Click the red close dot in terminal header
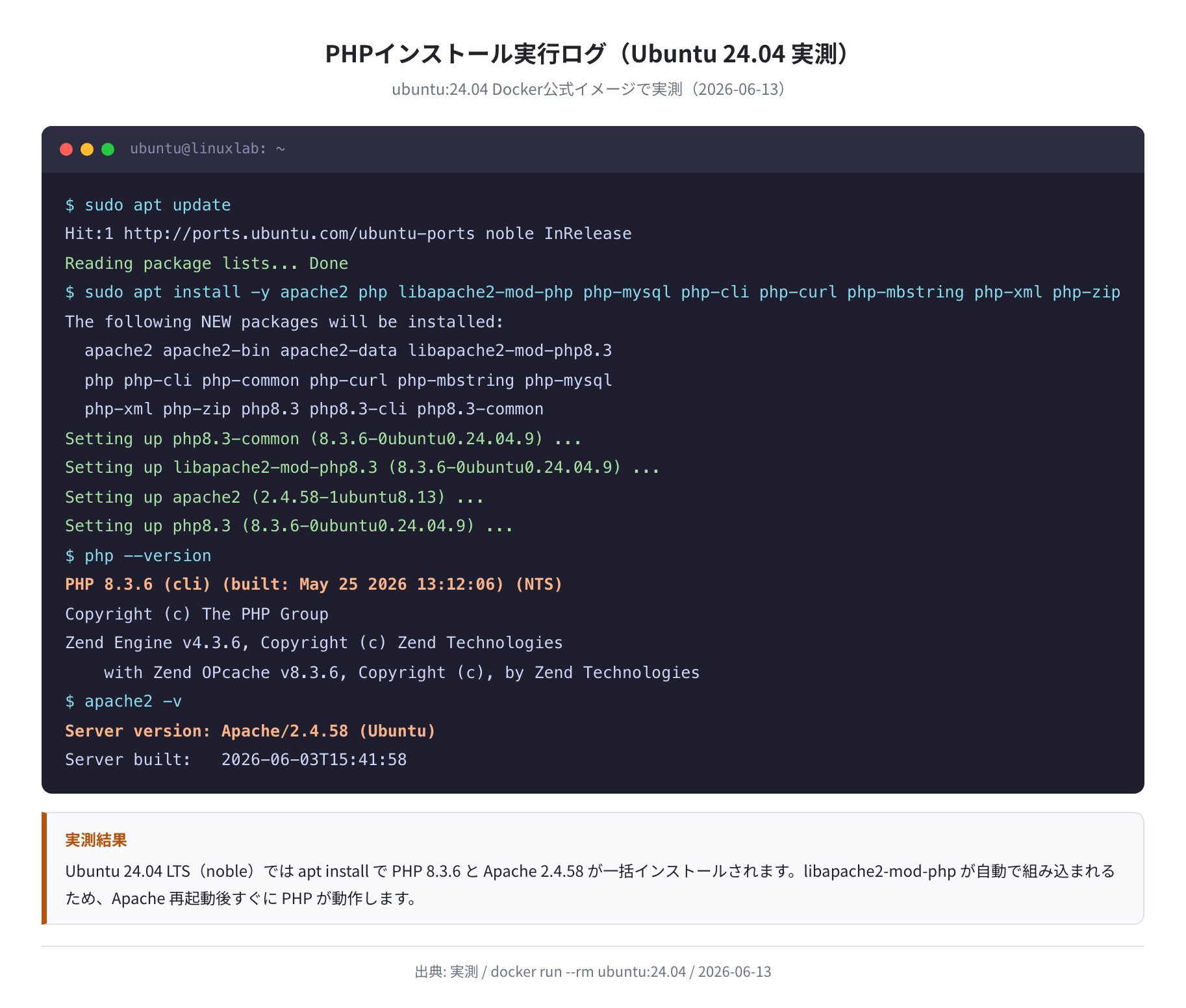Image resolution: width=1186 pixels, height=1008 pixels. tap(66, 149)
